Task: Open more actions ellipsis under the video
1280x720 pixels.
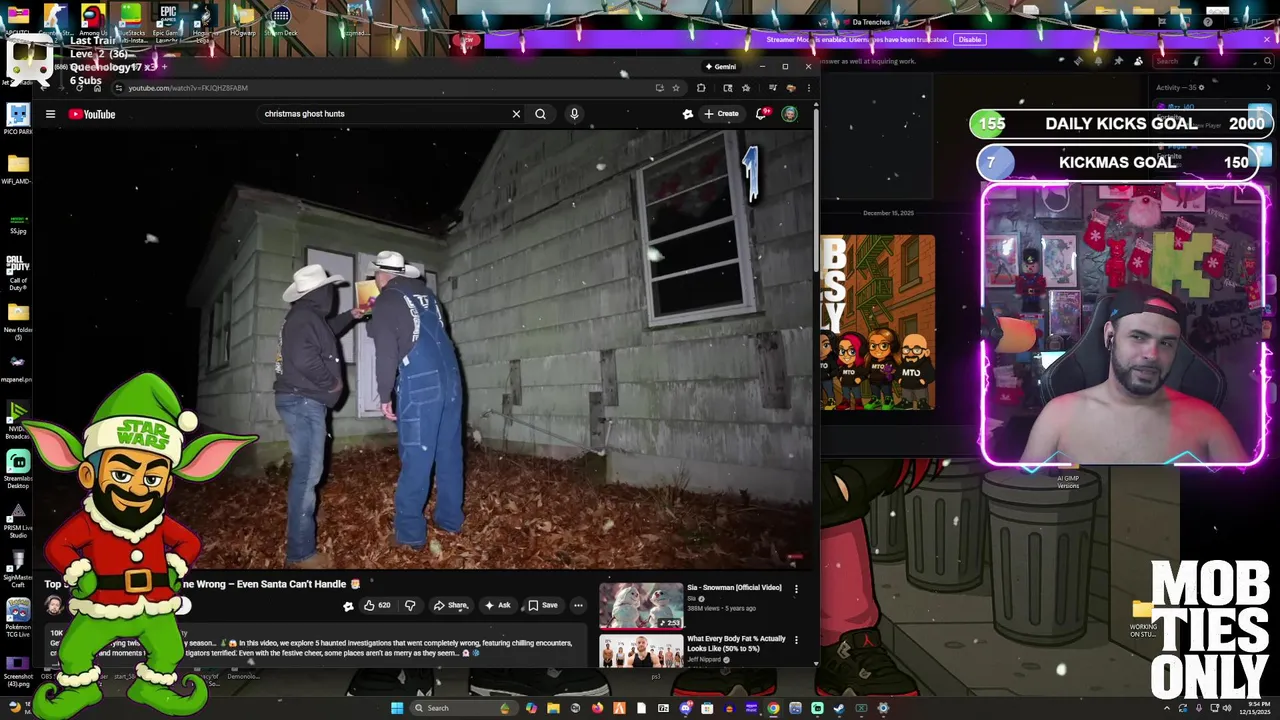Action: click(578, 605)
